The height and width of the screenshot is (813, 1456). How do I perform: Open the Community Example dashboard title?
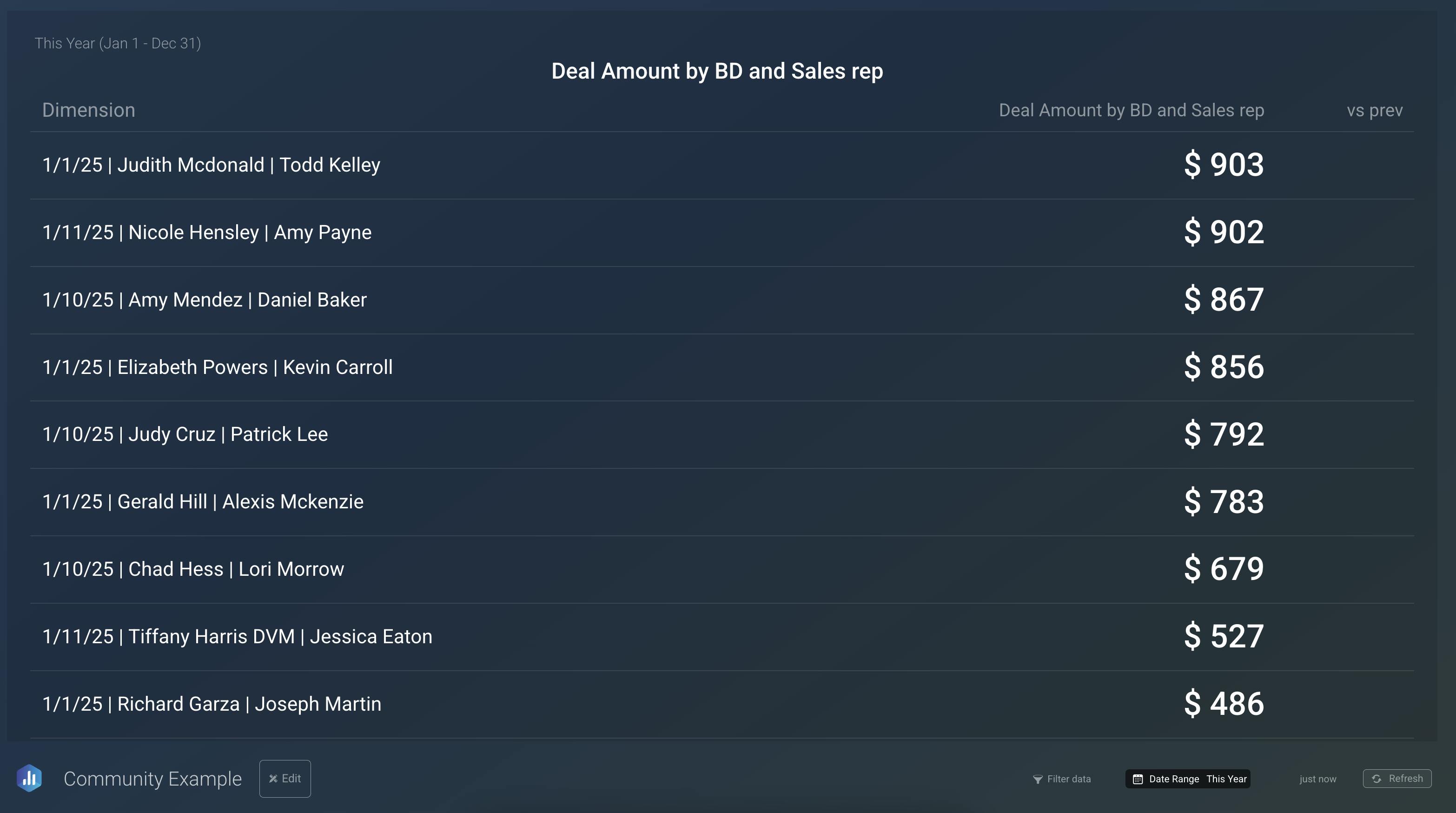click(x=152, y=779)
